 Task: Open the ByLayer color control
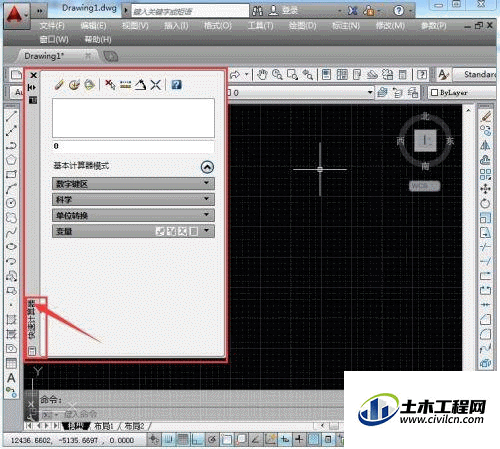pos(462,93)
